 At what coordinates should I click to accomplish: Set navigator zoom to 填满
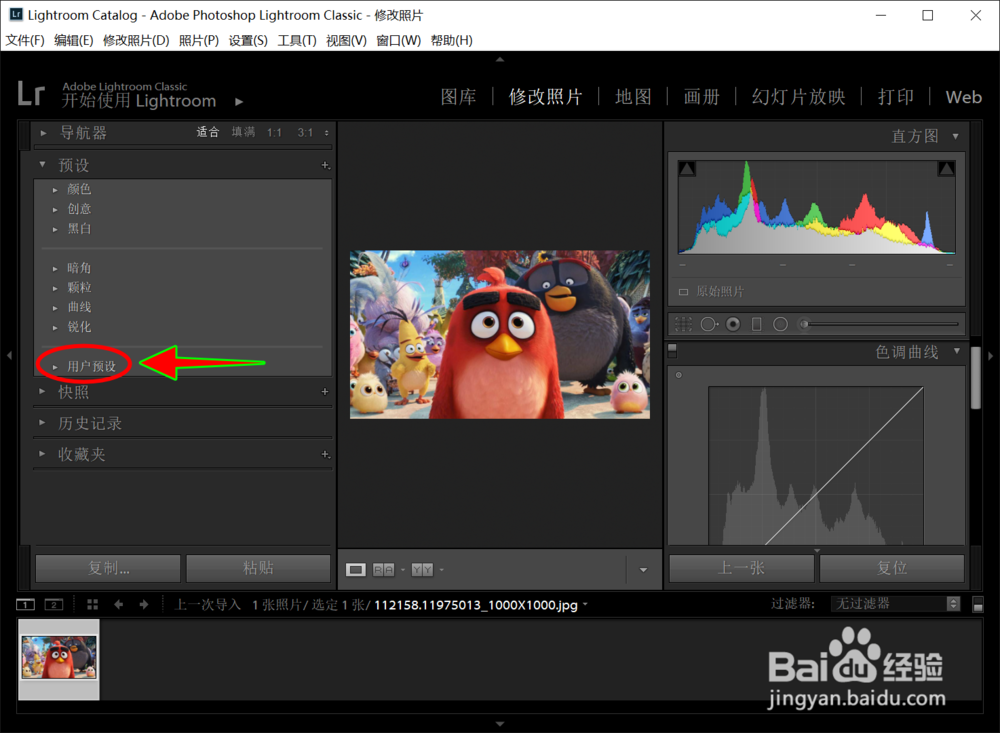pyautogui.click(x=243, y=132)
